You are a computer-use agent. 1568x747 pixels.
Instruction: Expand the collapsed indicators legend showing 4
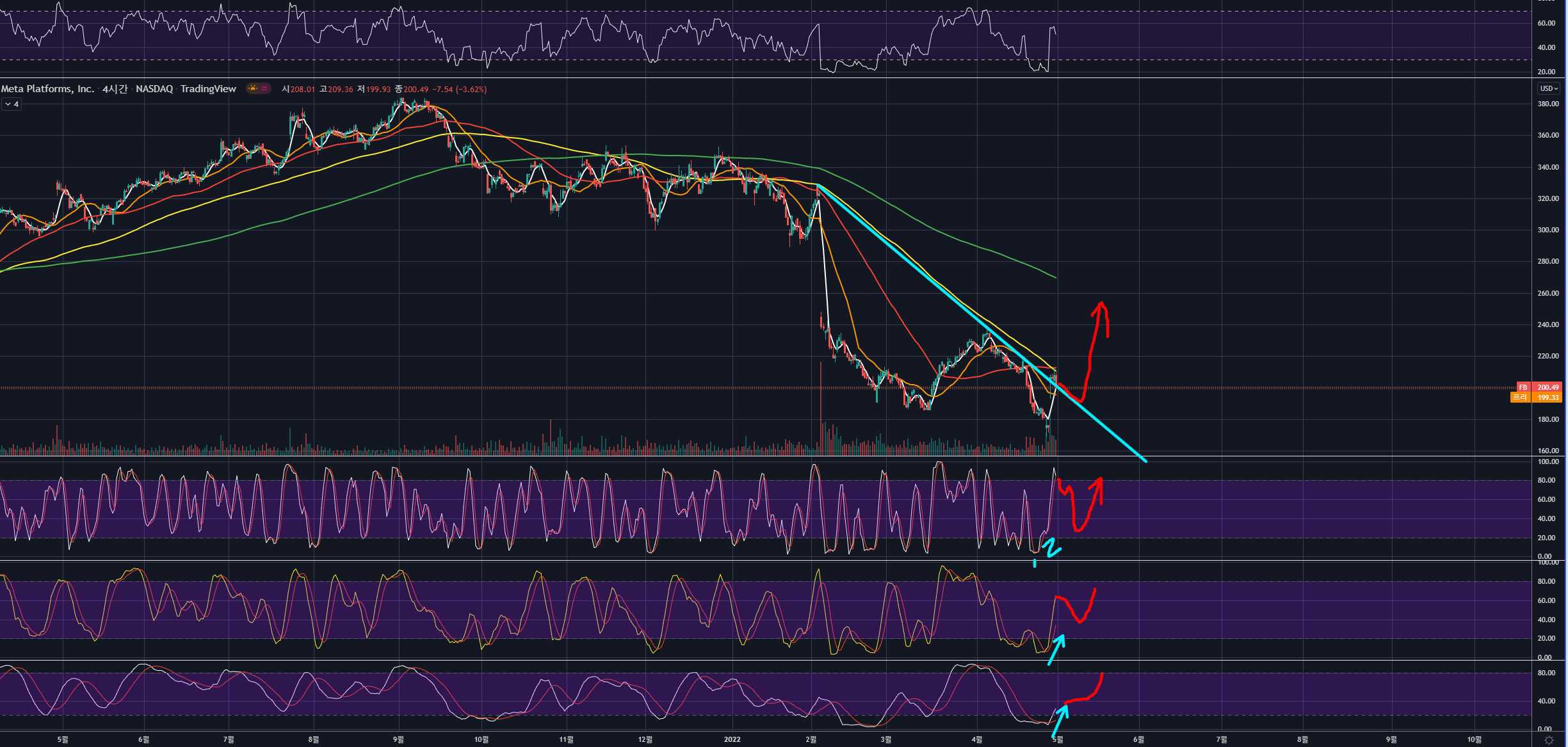coord(11,104)
